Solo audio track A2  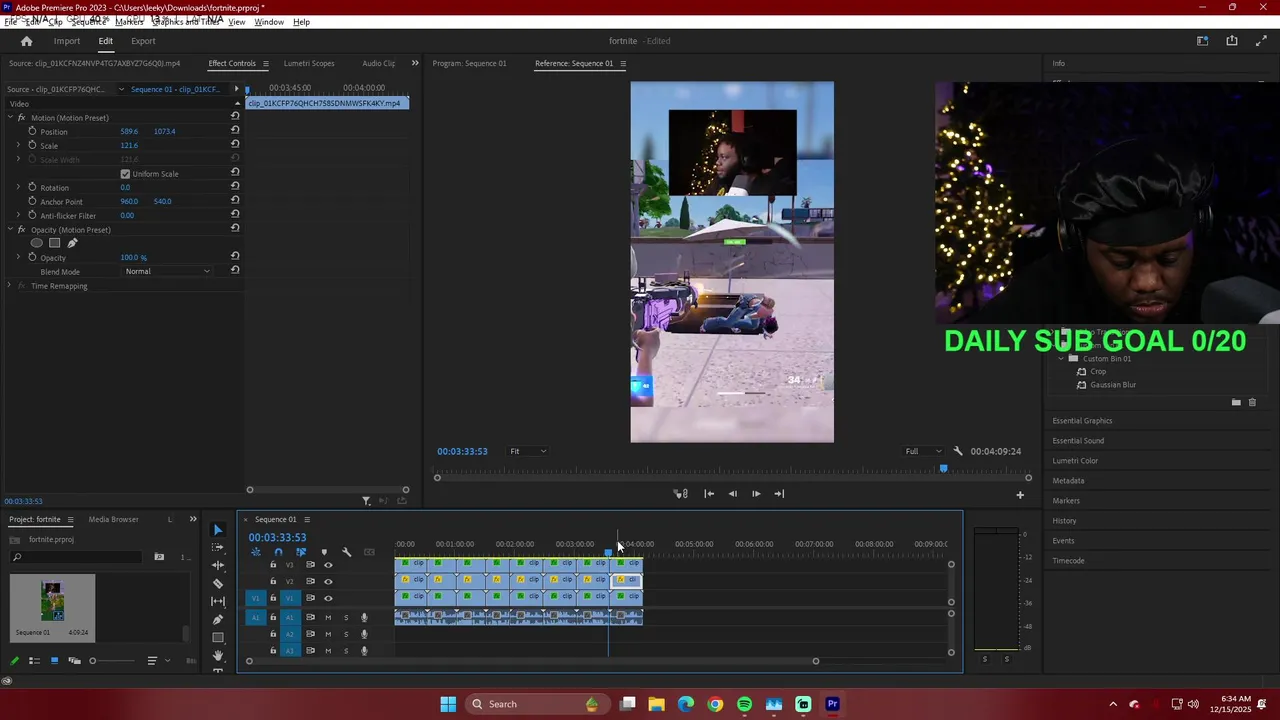click(346, 634)
